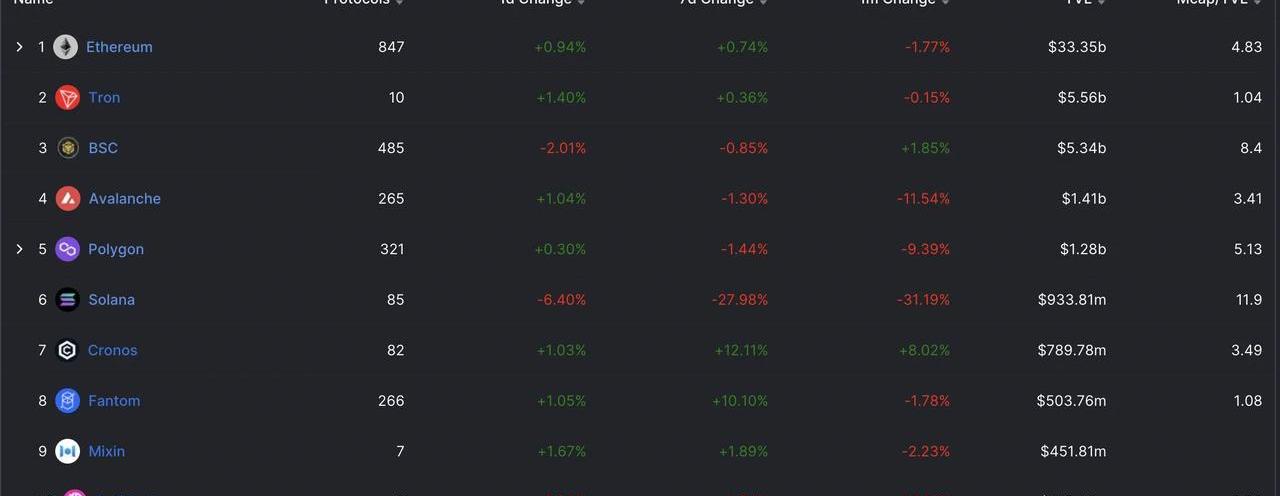Follow the Solana chain link

[x=111, y=300]
